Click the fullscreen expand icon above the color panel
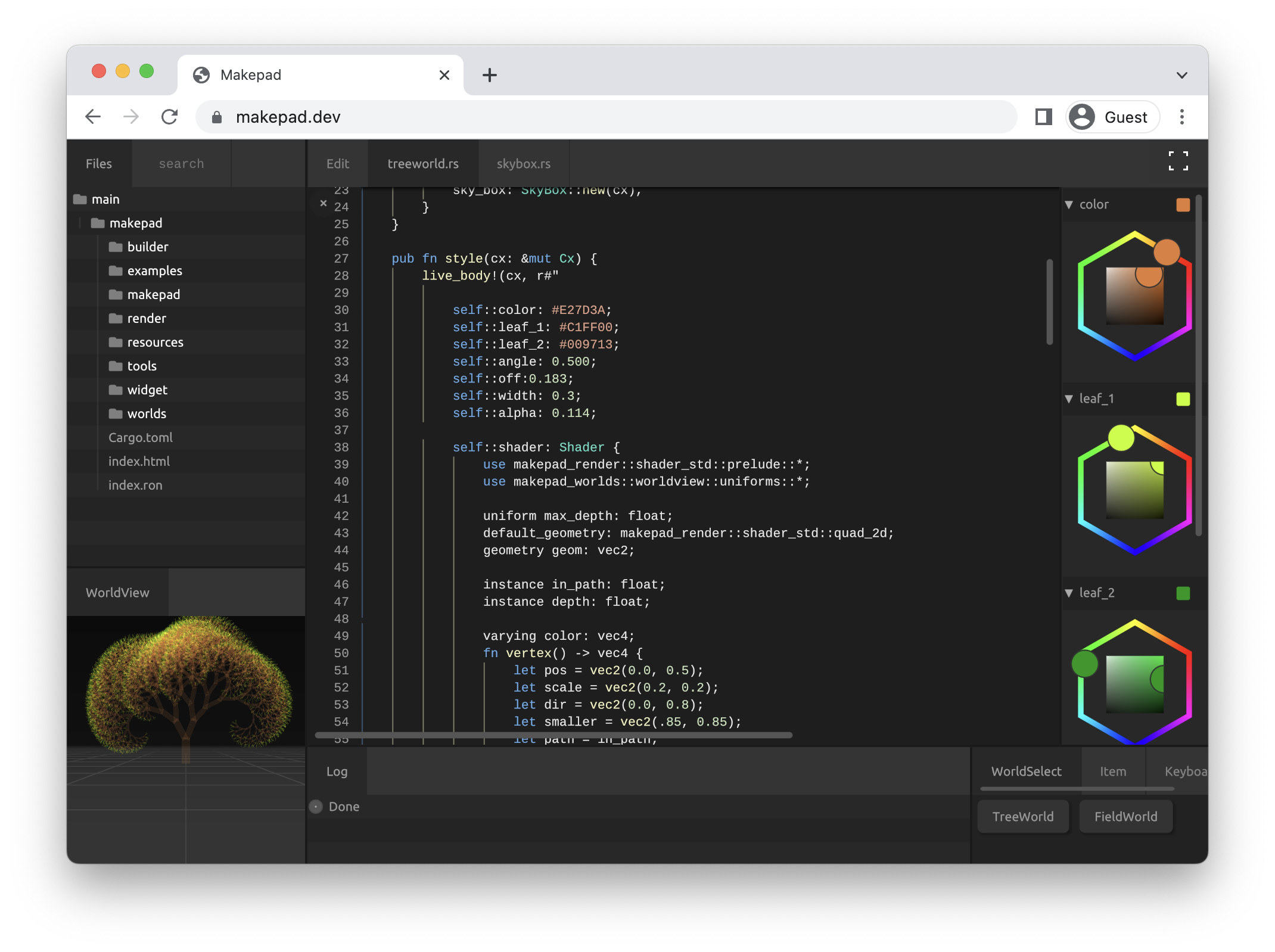The width and height of the screenshot is (1275, 952). click(x=1178, y=161)
